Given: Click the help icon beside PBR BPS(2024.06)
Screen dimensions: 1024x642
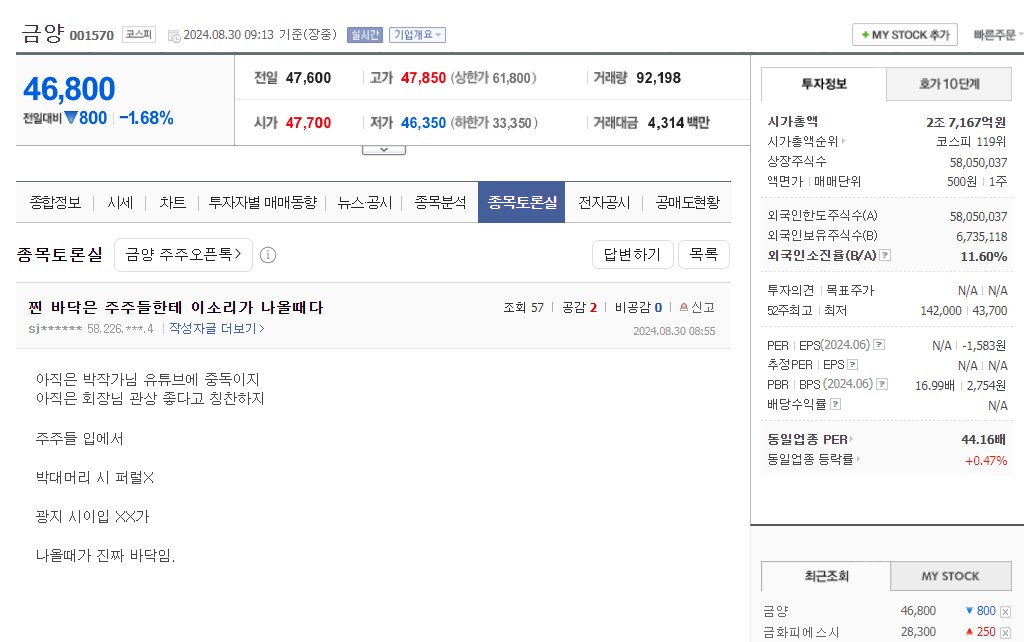Looking at the screenshot, I should 879,384.
